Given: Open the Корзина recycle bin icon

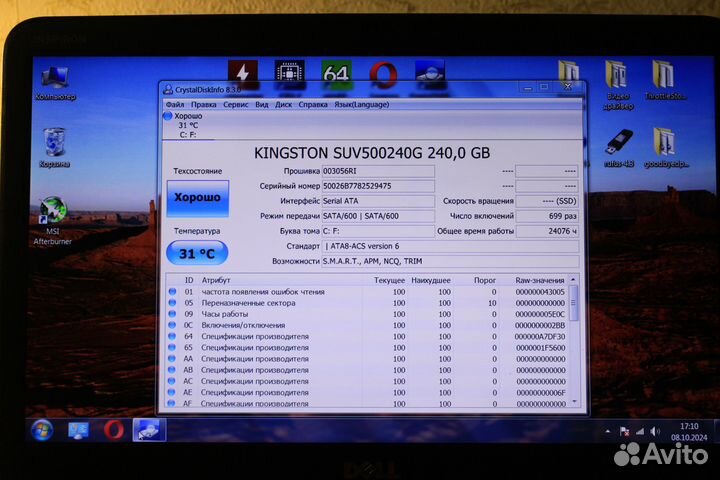Looking at the screenshot, I should (x=55, y=148).
